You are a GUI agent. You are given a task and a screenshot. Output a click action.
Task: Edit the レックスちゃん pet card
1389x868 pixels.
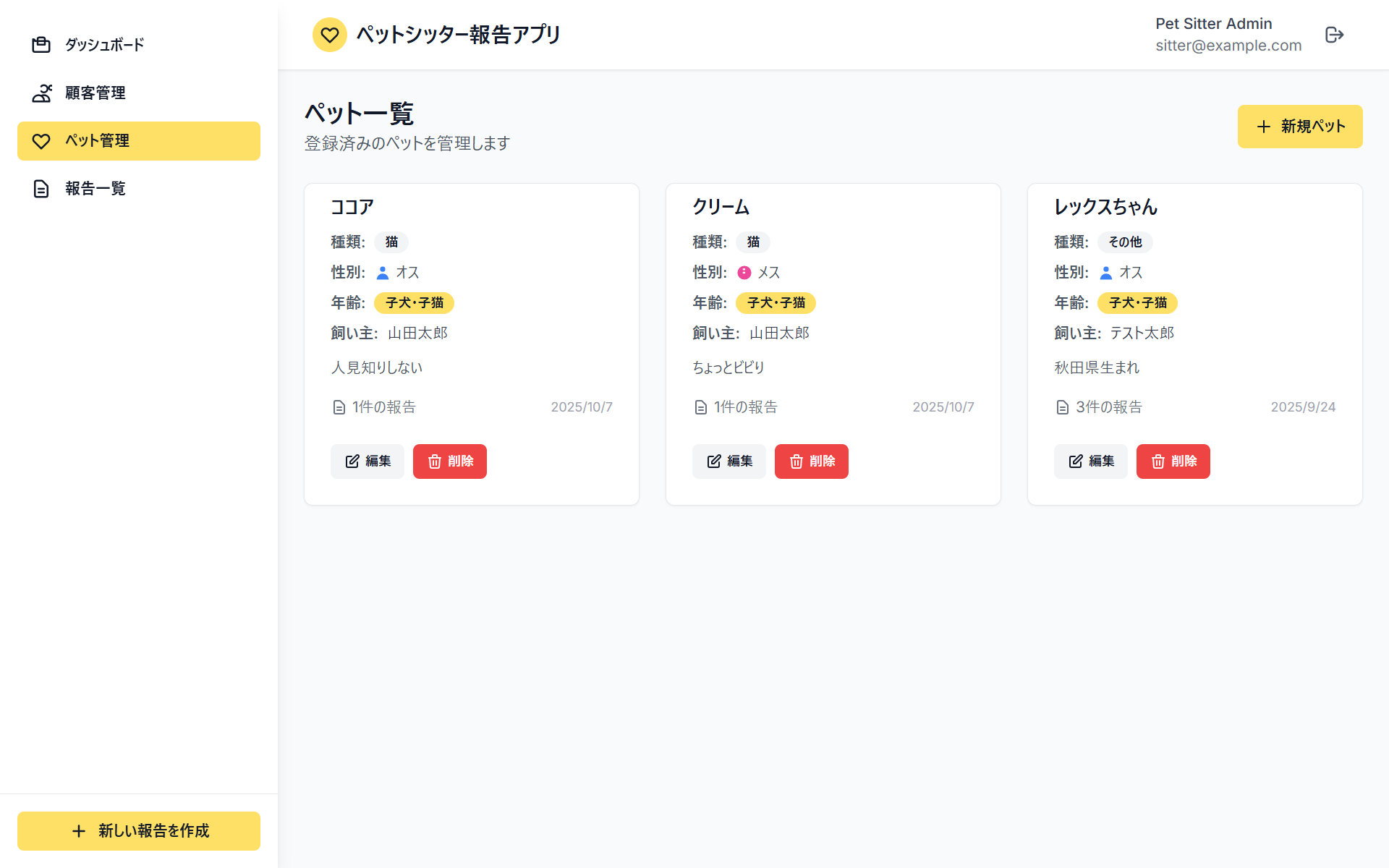tap(1090, 461)
